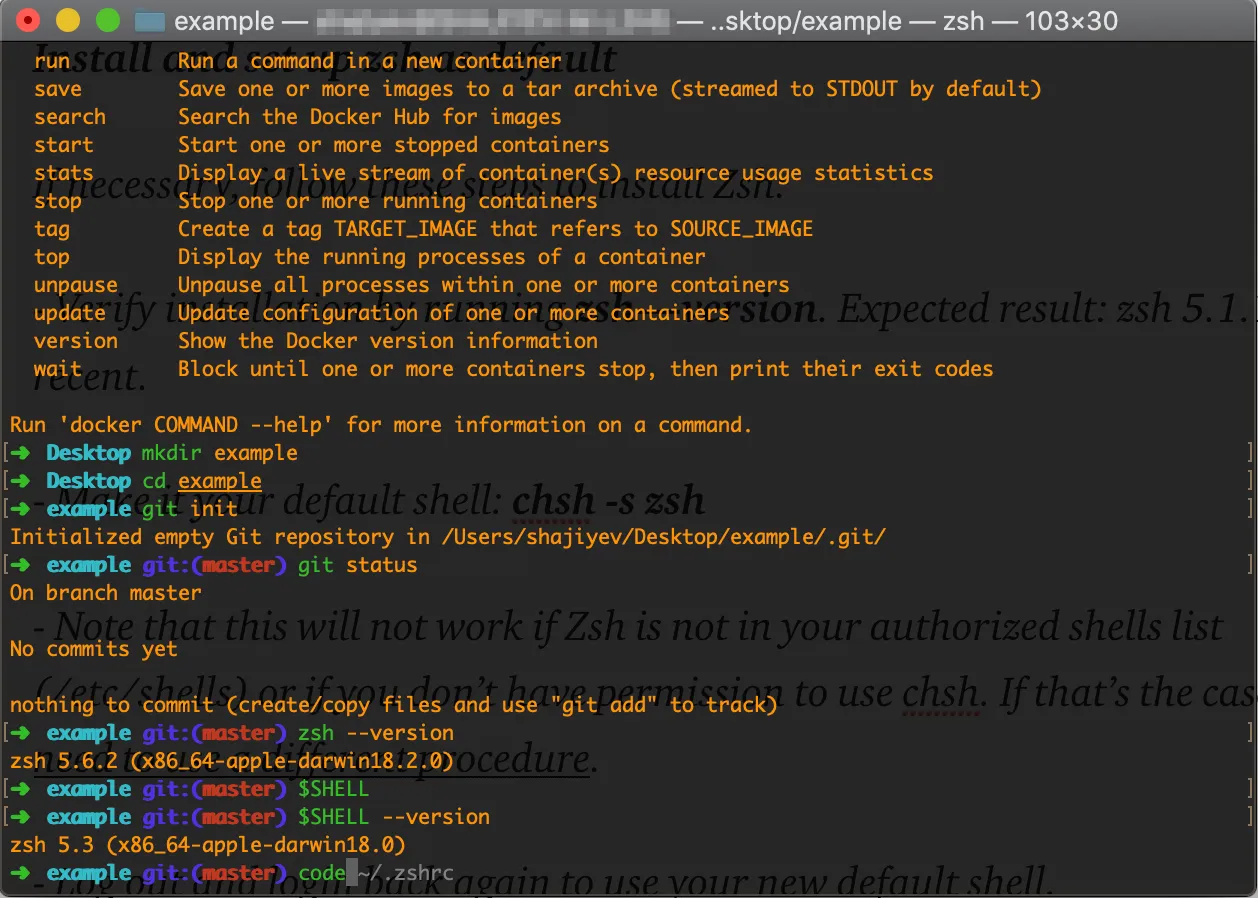Click the ~/.zshrc argument text
1258x898 pixels.
point(406,872)
